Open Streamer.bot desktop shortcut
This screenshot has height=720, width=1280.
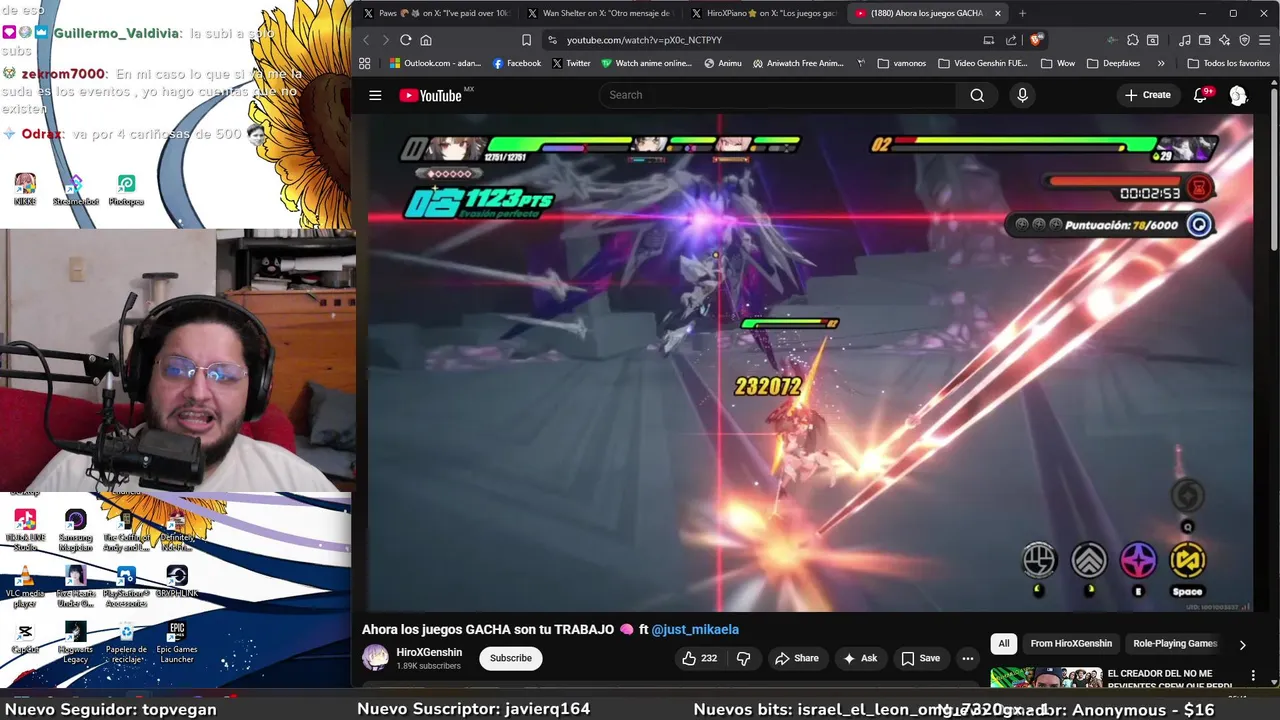tap(76, 189)
